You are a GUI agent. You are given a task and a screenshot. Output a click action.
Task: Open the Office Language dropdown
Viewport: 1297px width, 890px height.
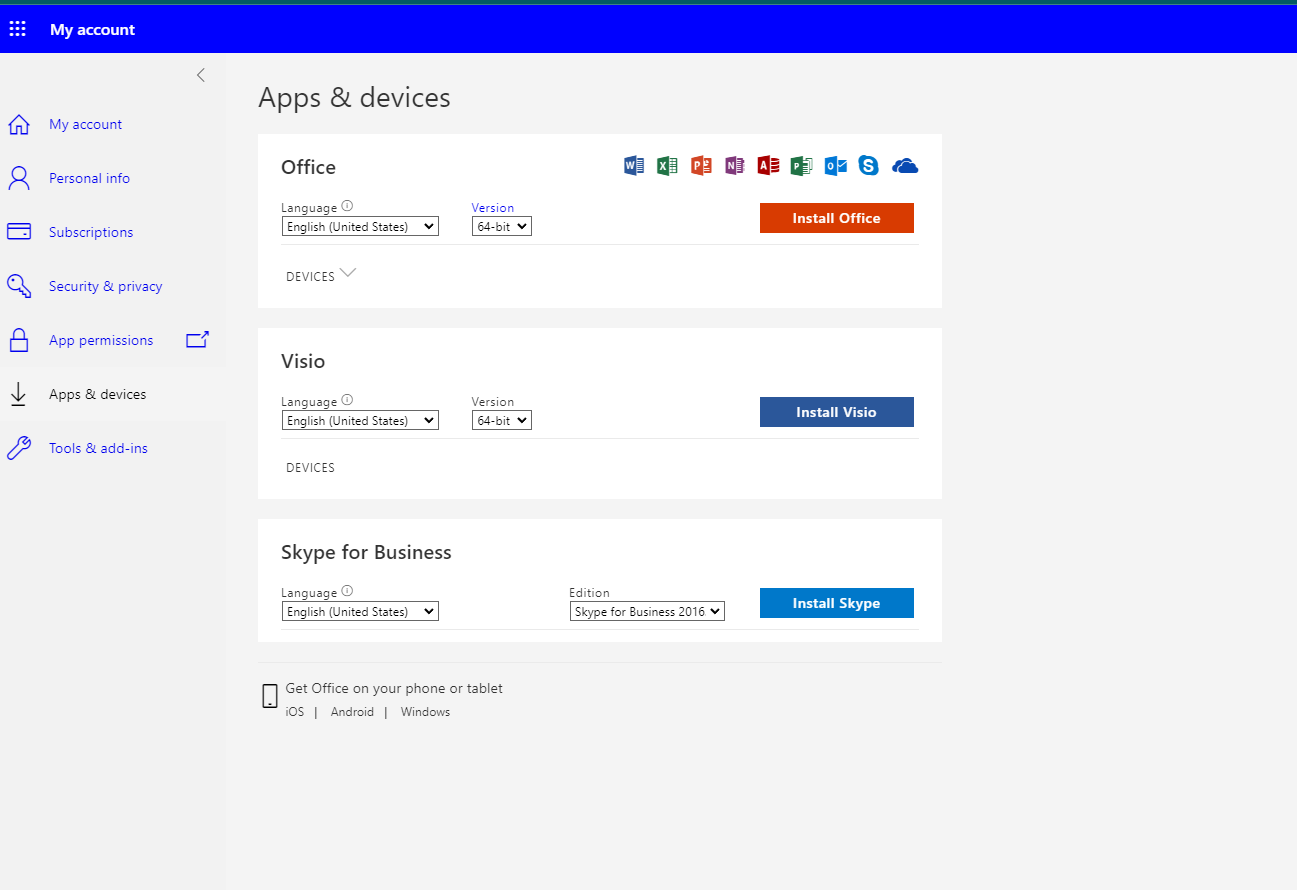(360, 227)
